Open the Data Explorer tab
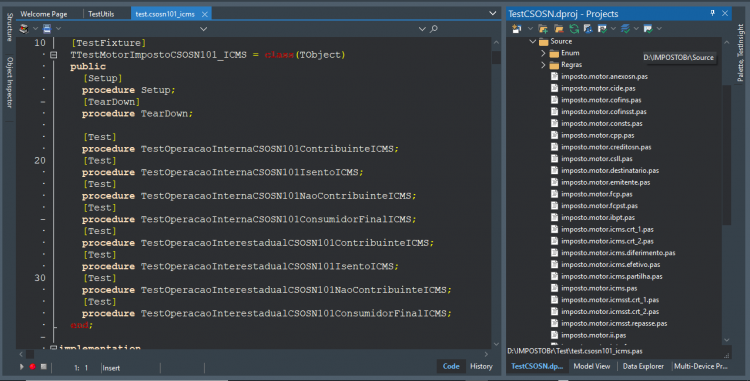This screenshot has height=381, width=750. point(643,366)
